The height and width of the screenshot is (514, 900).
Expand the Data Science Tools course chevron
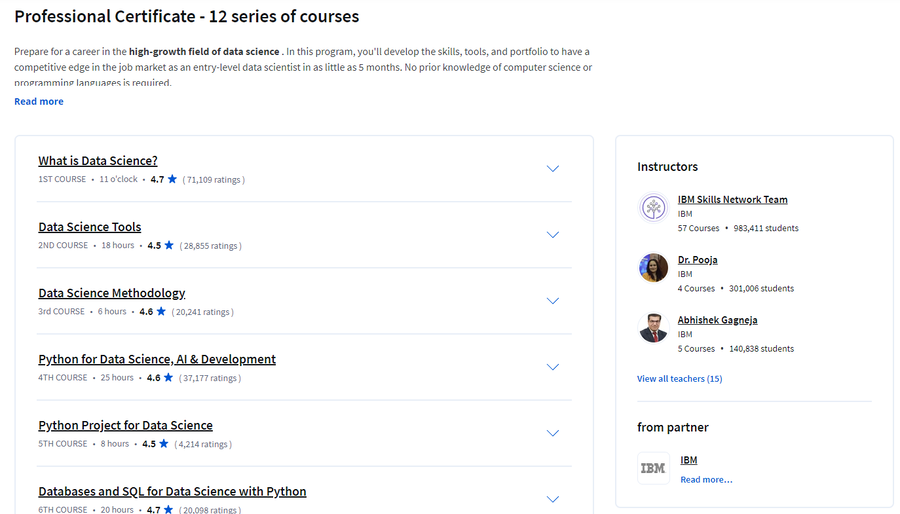tap(553, 235)
